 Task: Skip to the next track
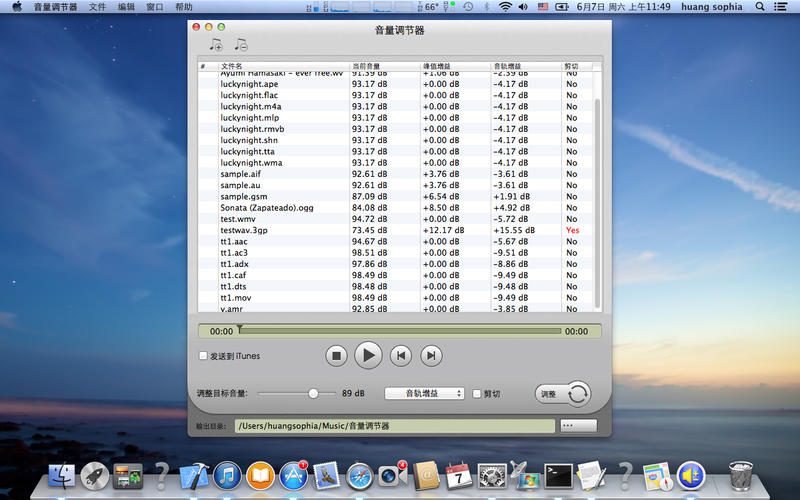point(431,354)
